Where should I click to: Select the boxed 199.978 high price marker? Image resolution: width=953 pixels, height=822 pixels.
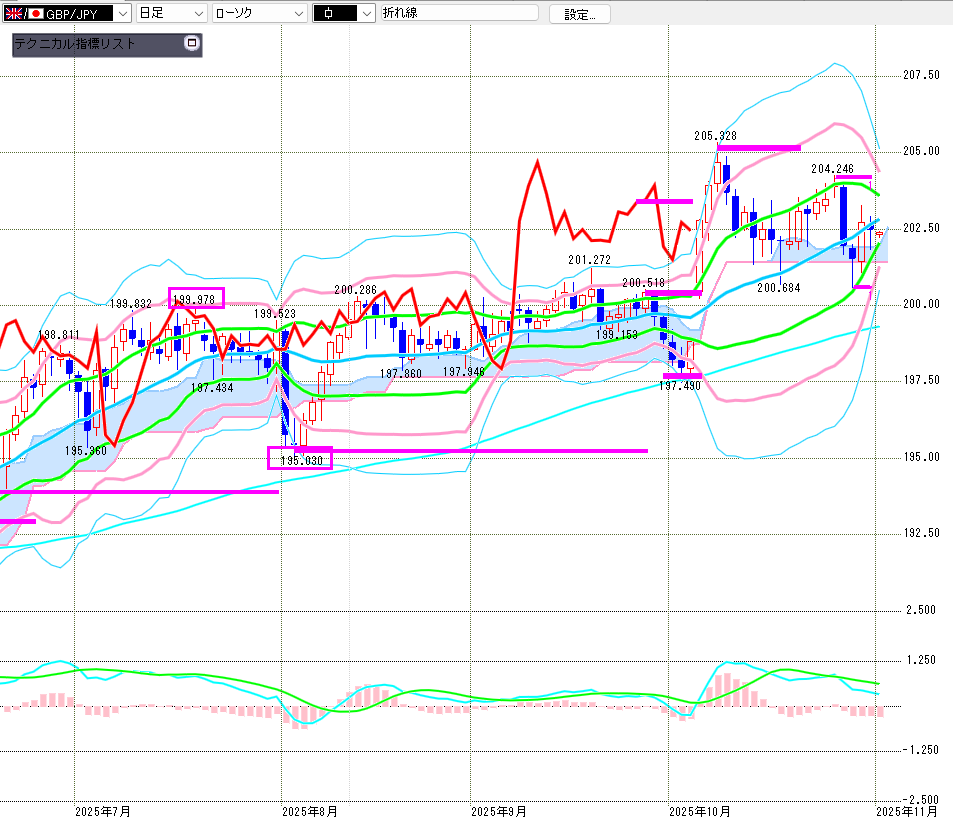(x=196, y=298)
